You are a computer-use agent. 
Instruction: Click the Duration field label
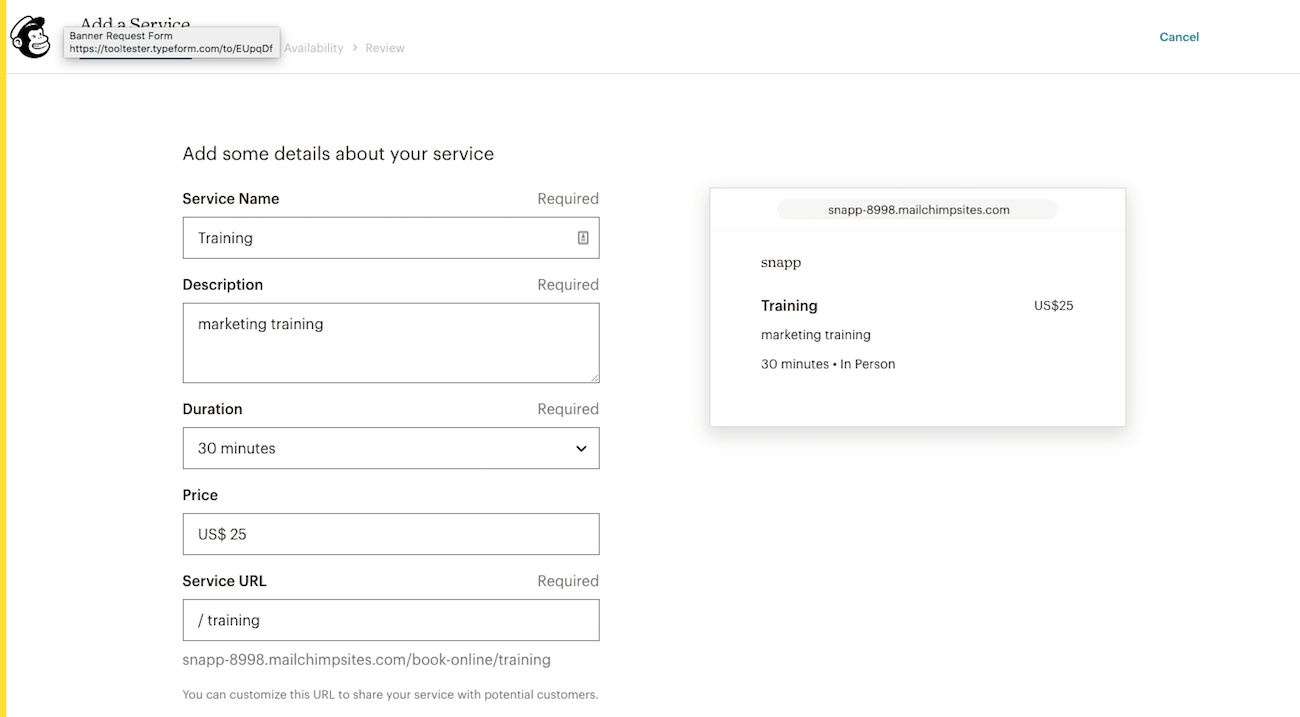212,409
